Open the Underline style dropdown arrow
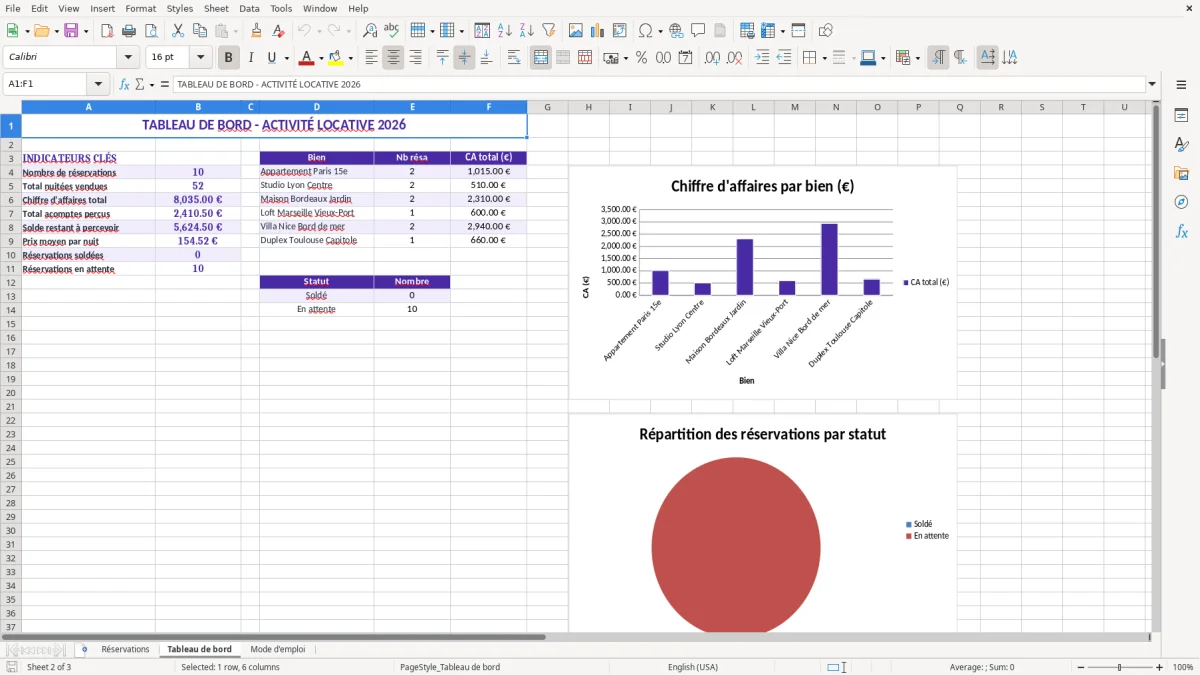The height and width of the screenshot is (675, 1200). click(x=286, y=58)
